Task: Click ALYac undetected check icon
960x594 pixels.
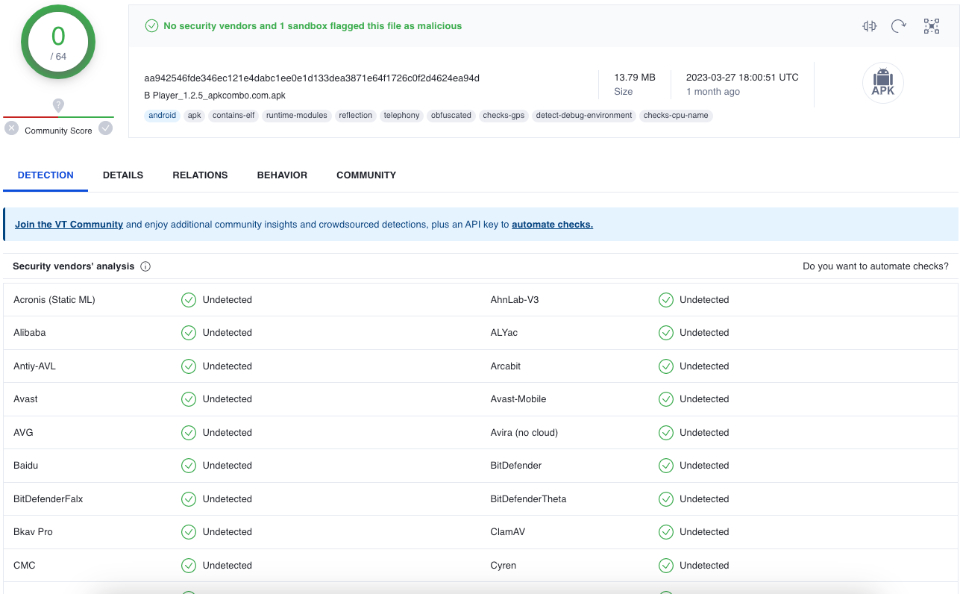Action: click(666, 333)
